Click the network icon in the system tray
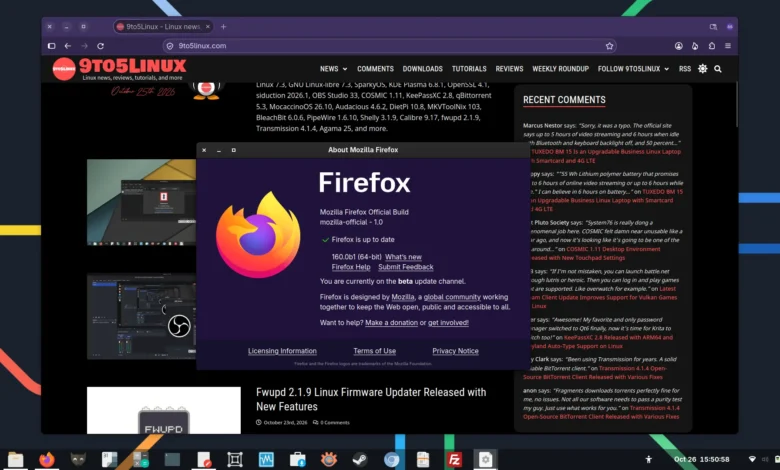780x470 pixels. pyautogui.click(x=752, y=460)
